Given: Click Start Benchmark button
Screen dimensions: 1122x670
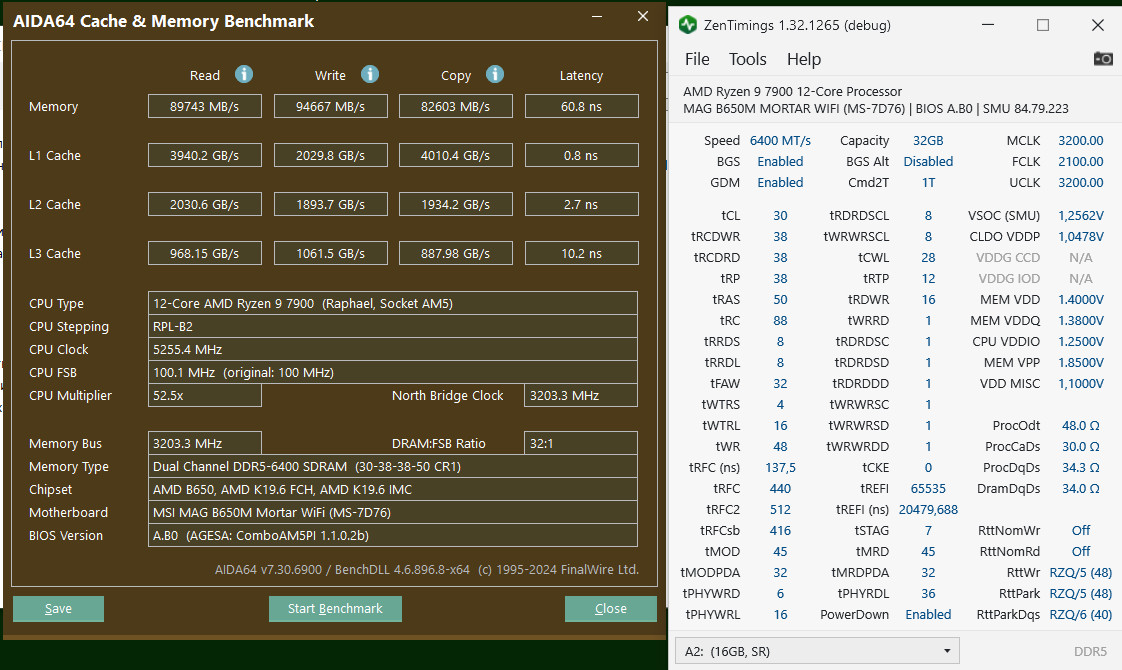Looking at the screenshot, I should 335,608.
